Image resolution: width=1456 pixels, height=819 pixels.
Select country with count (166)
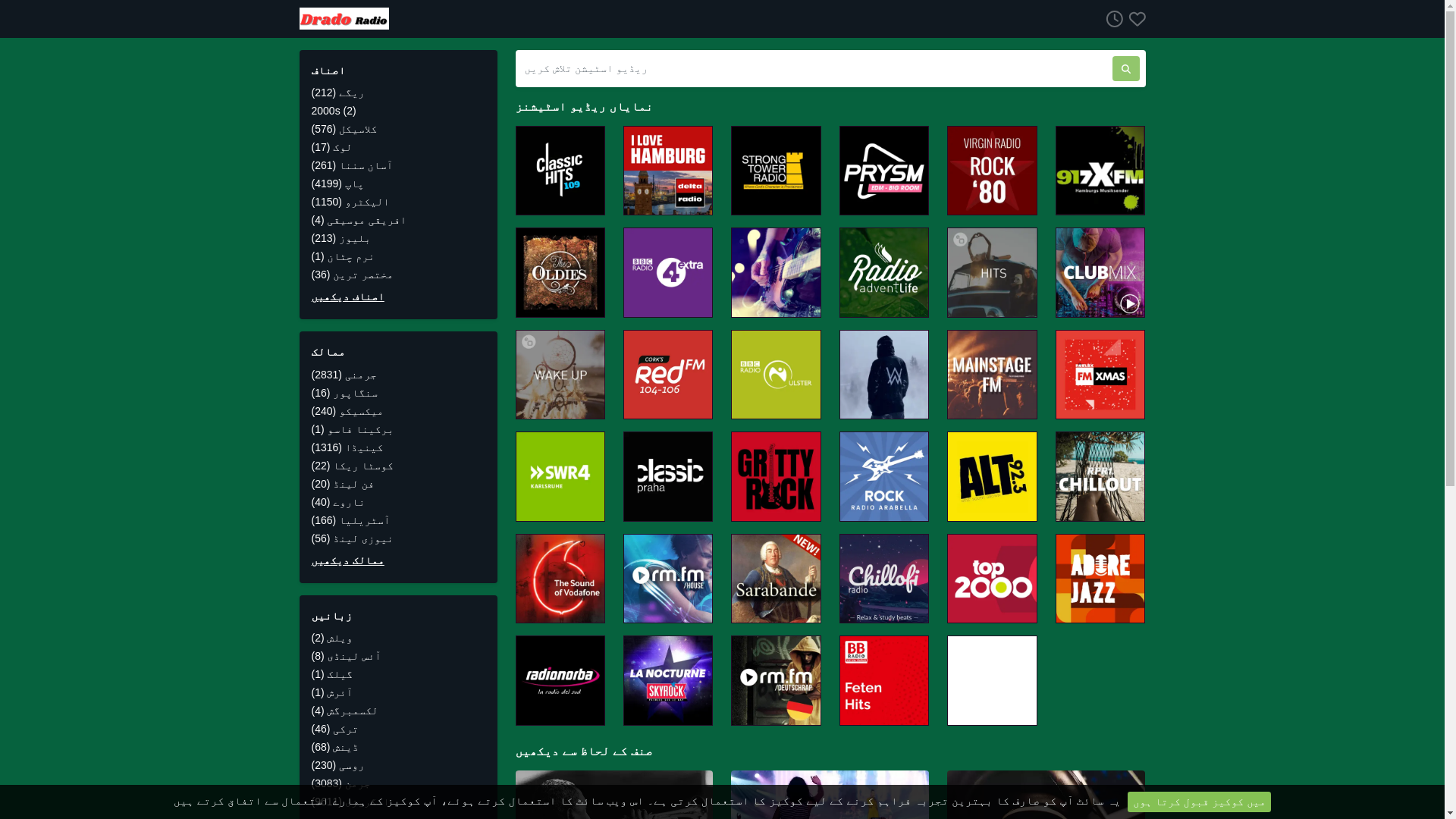pyautogui.click(x=350, y=520)
